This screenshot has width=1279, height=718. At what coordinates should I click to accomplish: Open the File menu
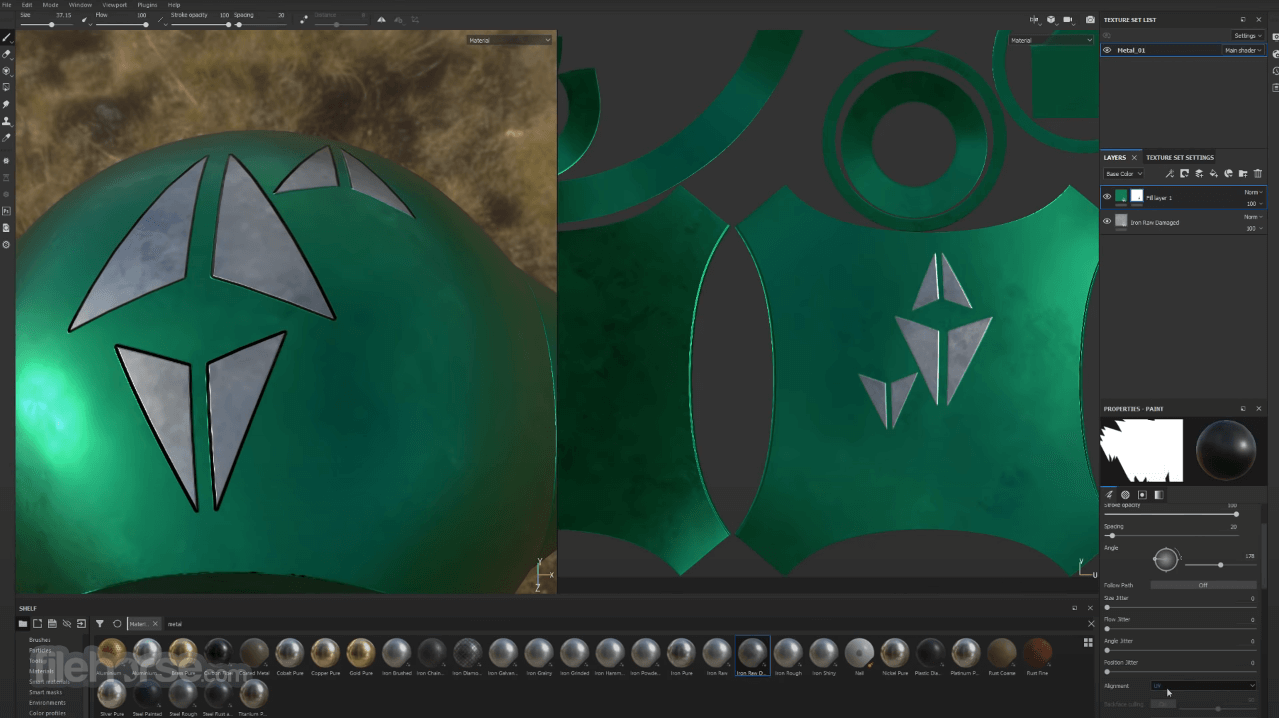point(6,5)
